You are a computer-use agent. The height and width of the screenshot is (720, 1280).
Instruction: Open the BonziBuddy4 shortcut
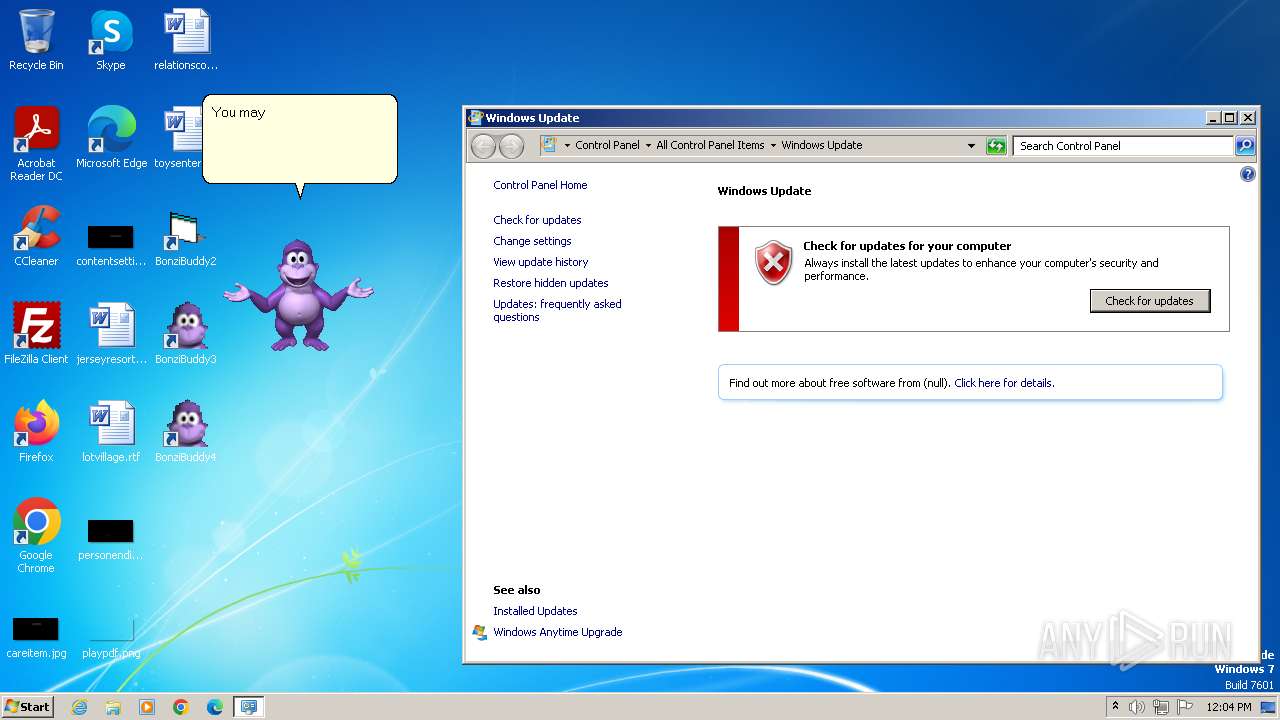186,432
